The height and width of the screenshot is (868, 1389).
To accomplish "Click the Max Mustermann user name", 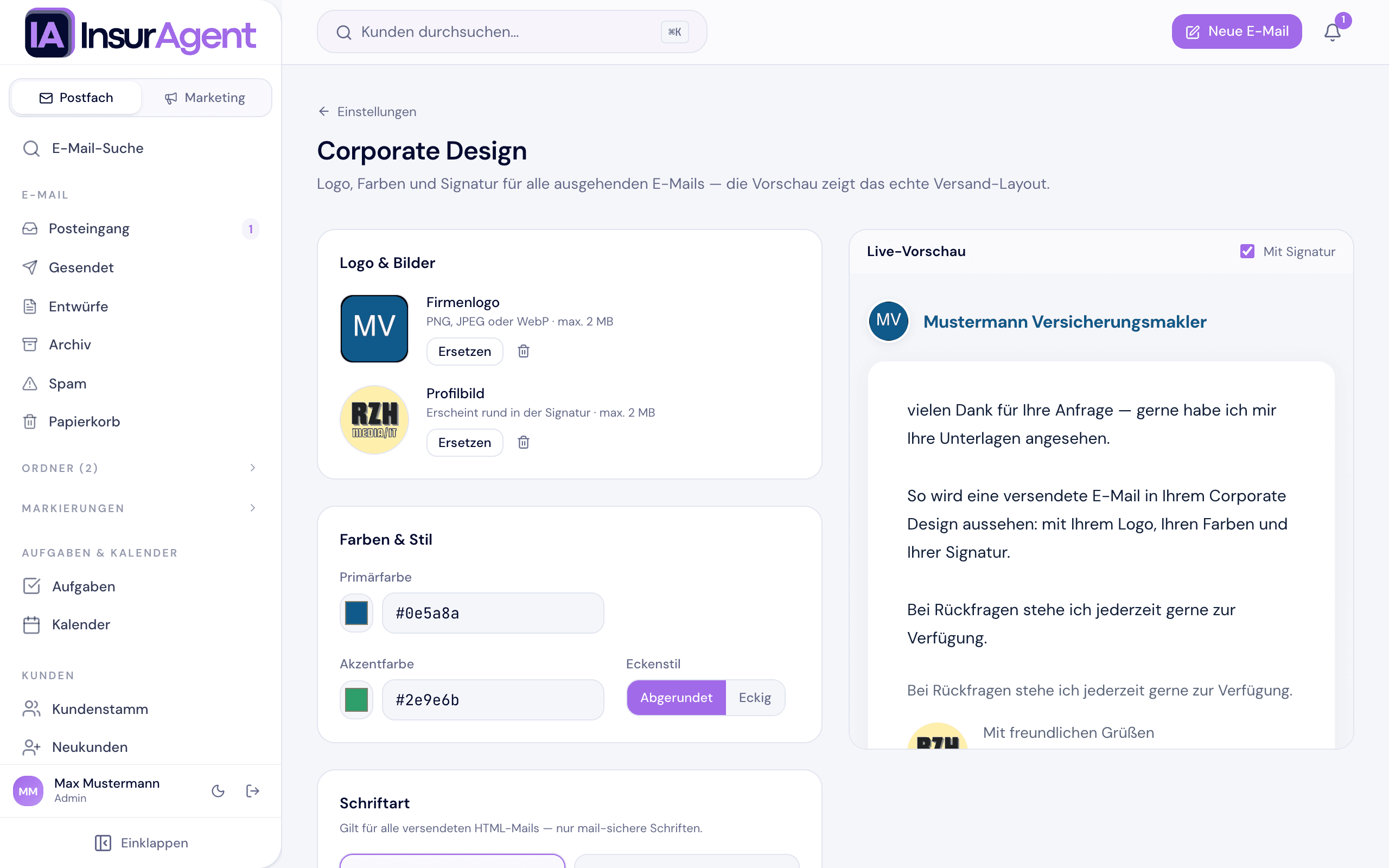I will point(107,783).
